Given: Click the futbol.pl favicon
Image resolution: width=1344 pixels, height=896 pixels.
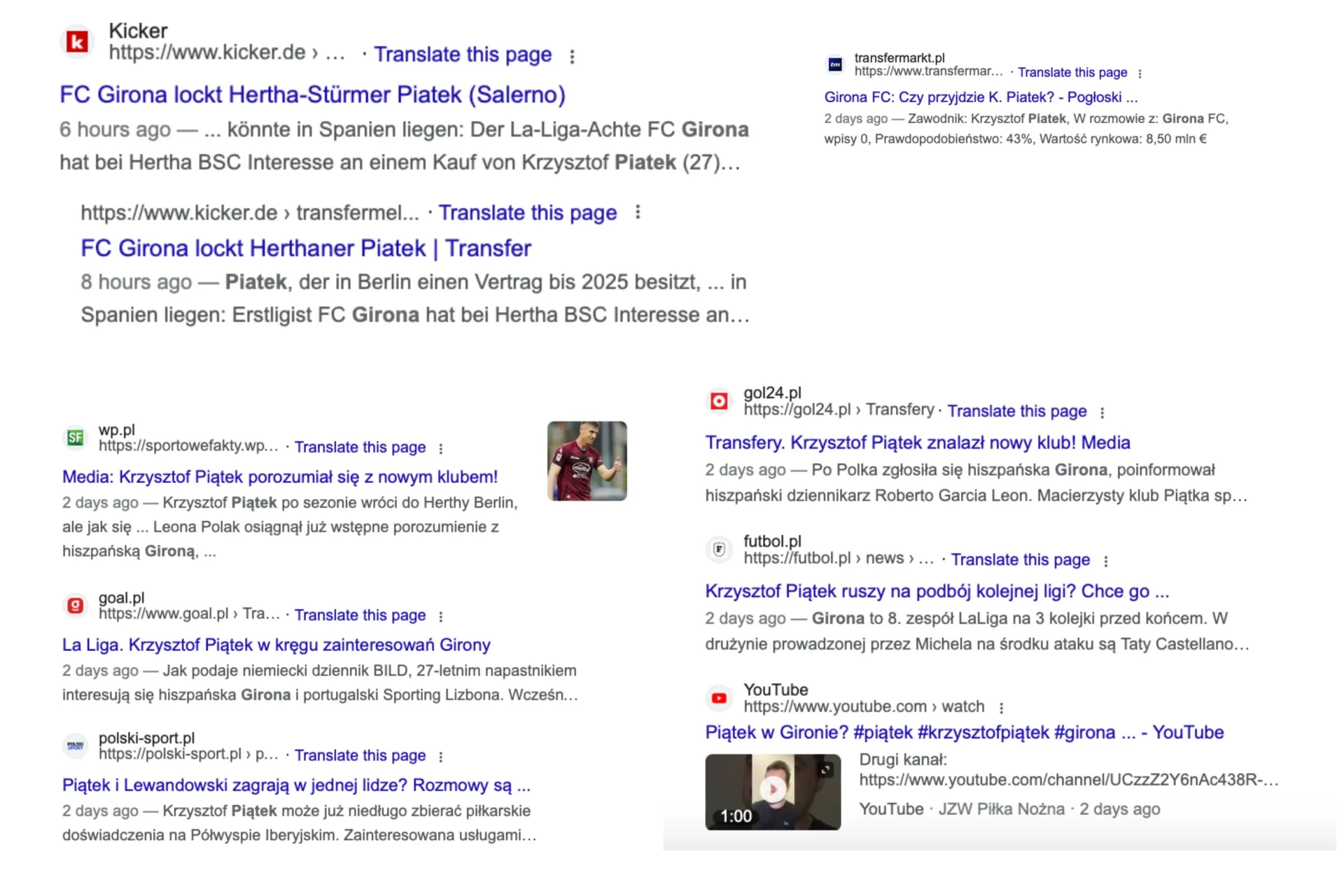Looking at the screenshot, I should pyautogui.click(x=719, y=549).
